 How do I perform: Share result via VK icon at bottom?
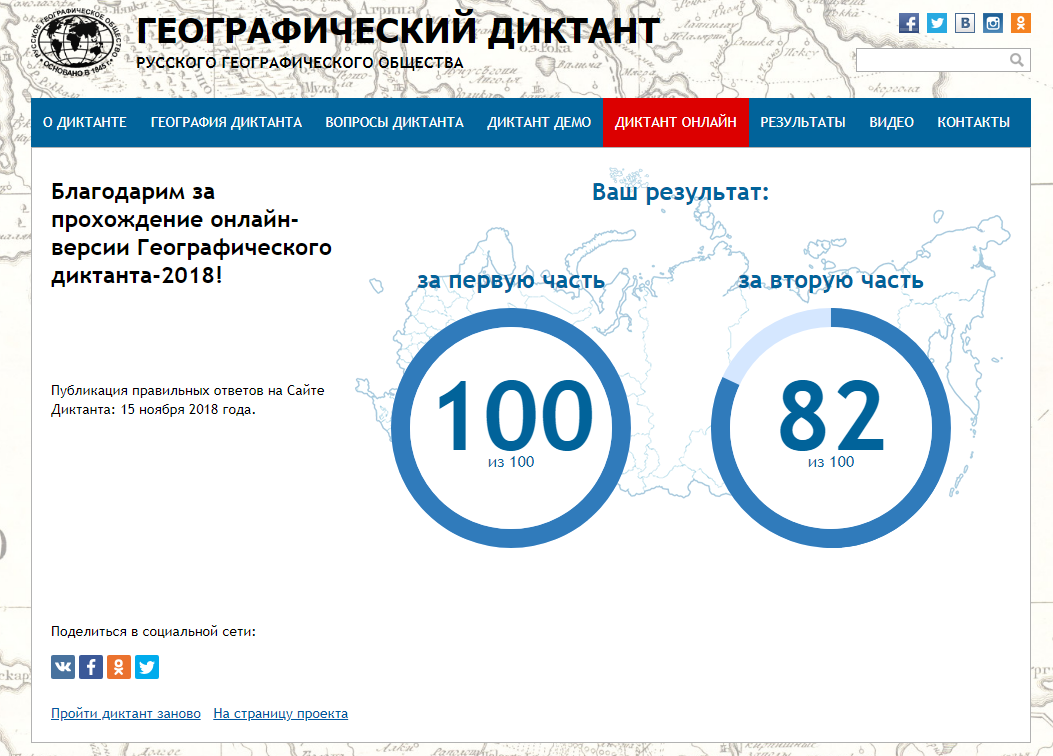point(63,667)
